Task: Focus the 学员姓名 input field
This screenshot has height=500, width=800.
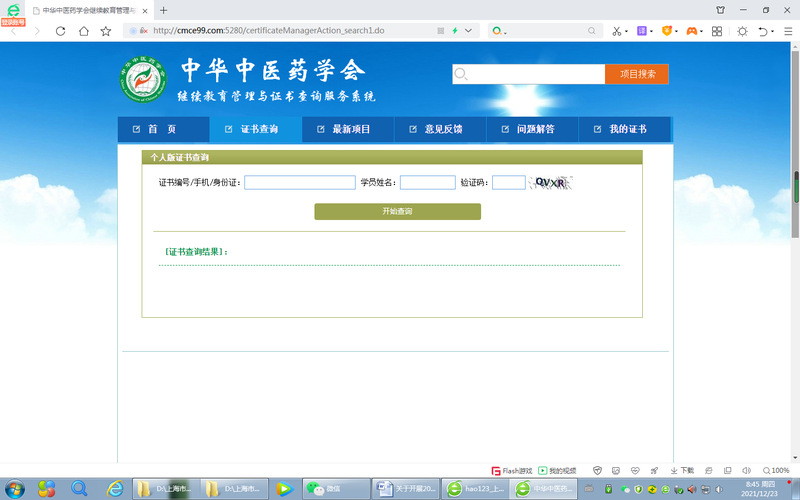Action: click(x=428, y=182)
